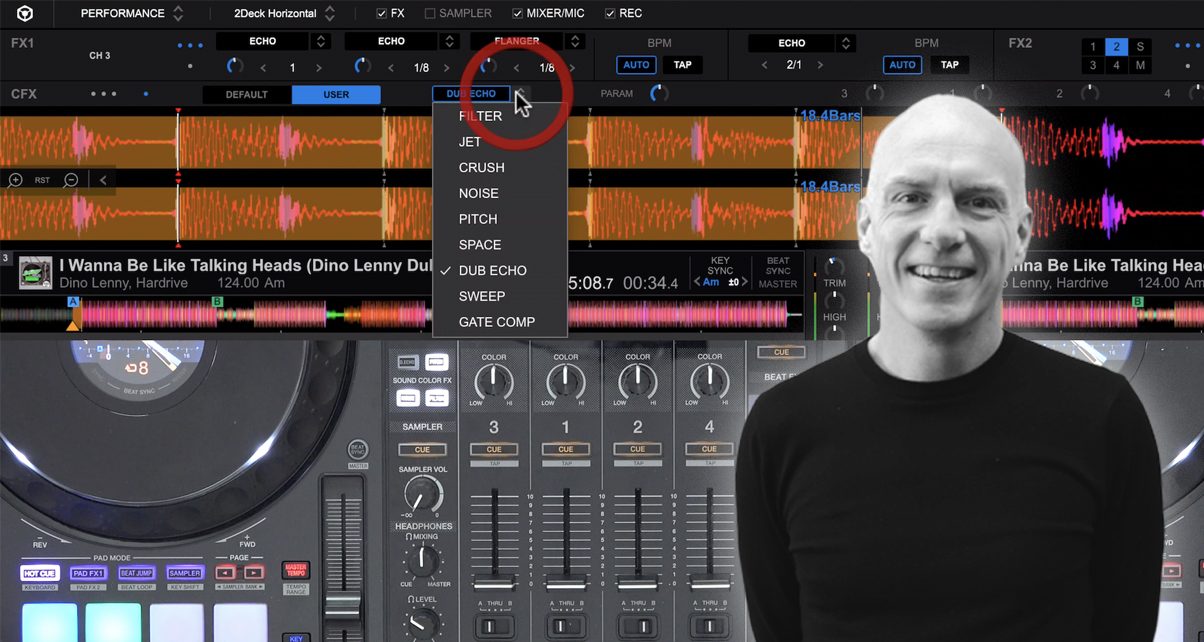This screenshot has height=642, width=1204.
Task: Enable the SAMPLER panel checkbox
Action: click(430, 14)
